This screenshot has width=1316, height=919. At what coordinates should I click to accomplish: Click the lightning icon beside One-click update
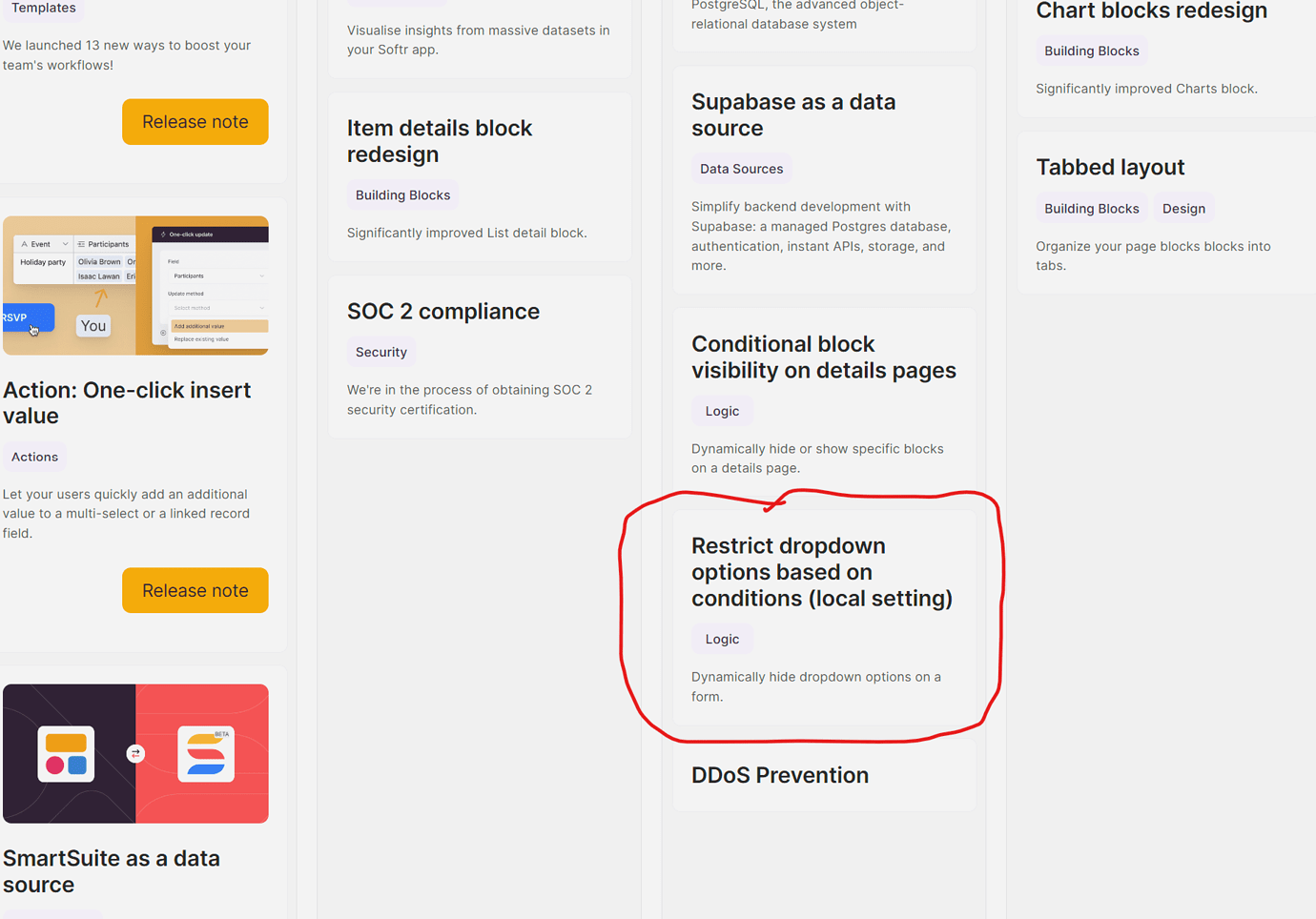pos(163,235)
